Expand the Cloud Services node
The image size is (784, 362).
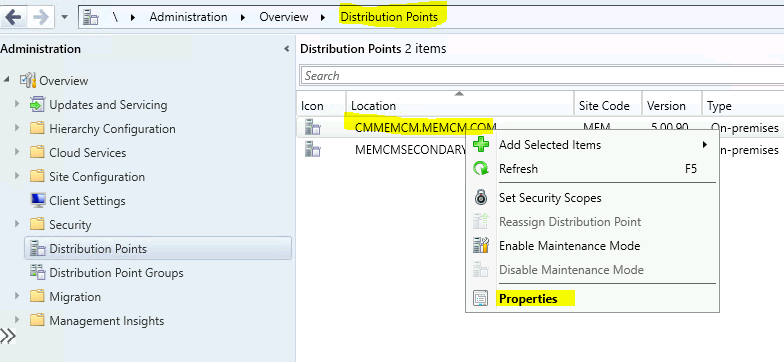click(17, 152)
